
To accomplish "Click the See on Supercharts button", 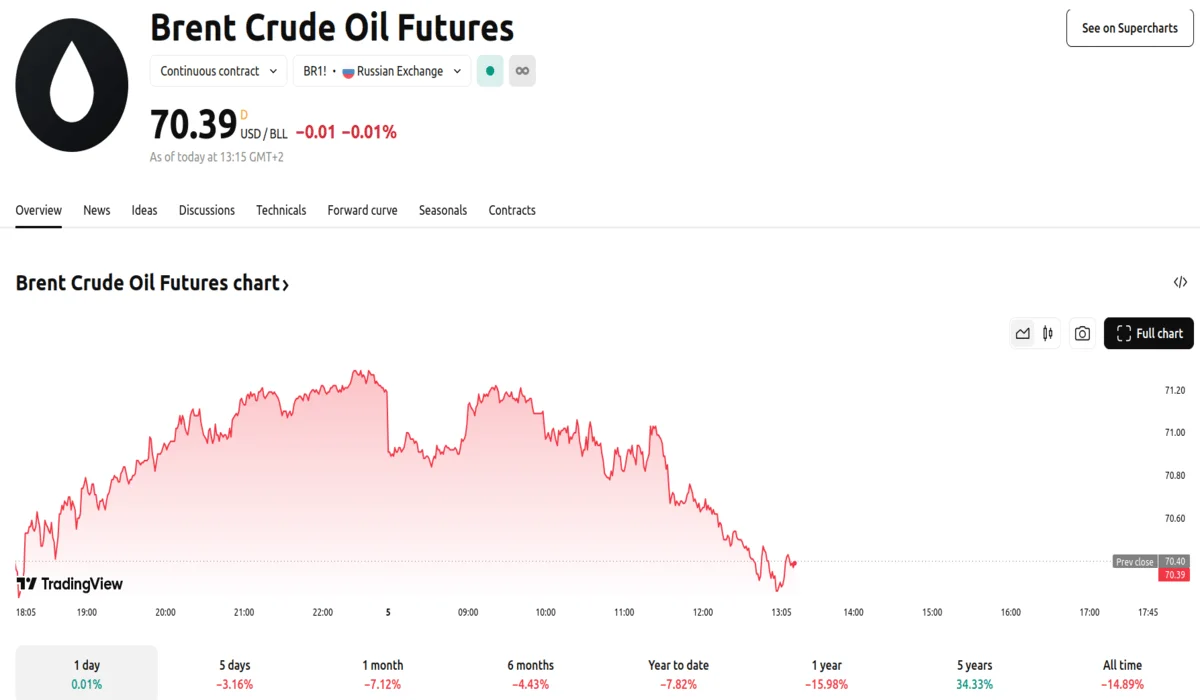I will tap(1130, 28).
